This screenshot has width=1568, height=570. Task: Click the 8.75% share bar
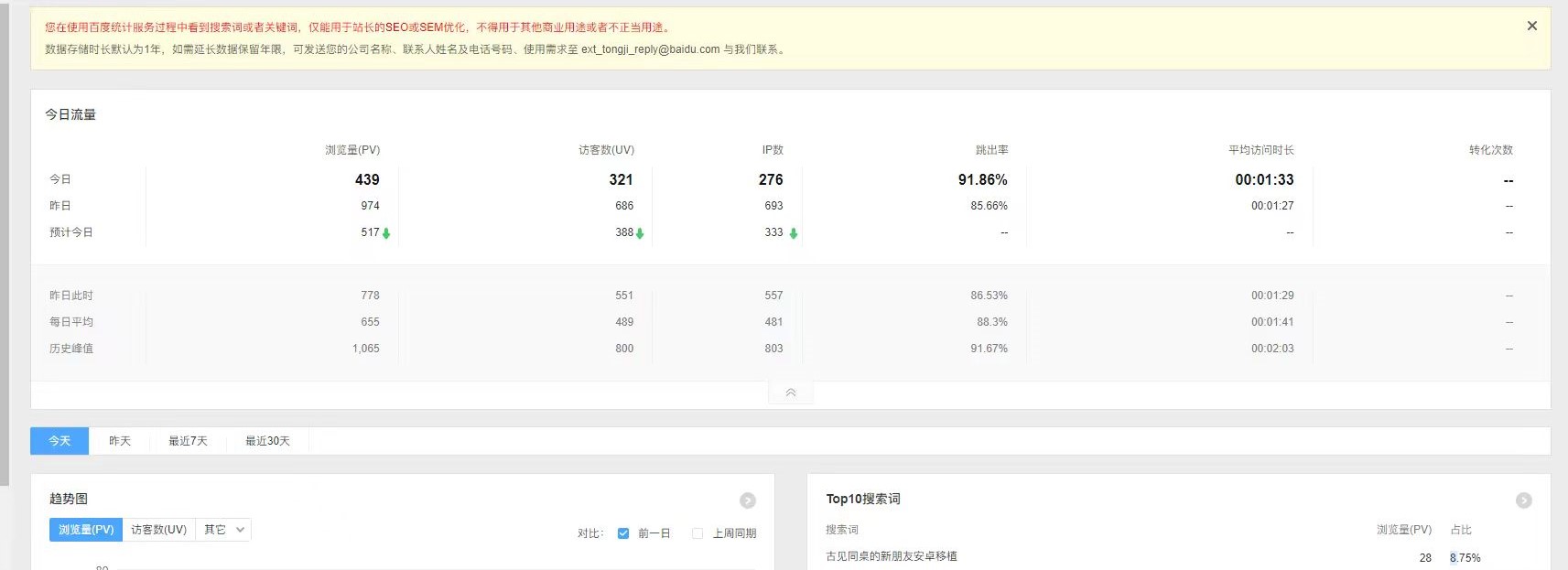click(1454, 558)
